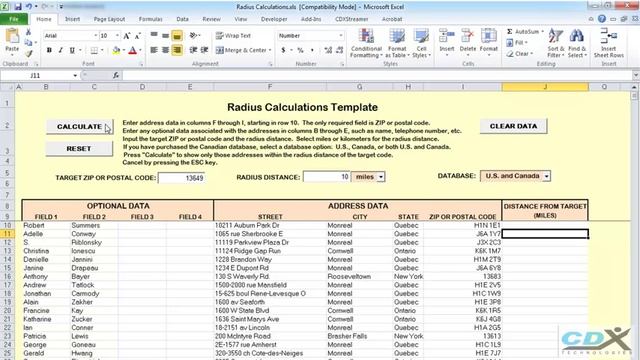Click the Excel Help question mark icon
This screenshot has width=640, height=360.
(x=602, y=19)
